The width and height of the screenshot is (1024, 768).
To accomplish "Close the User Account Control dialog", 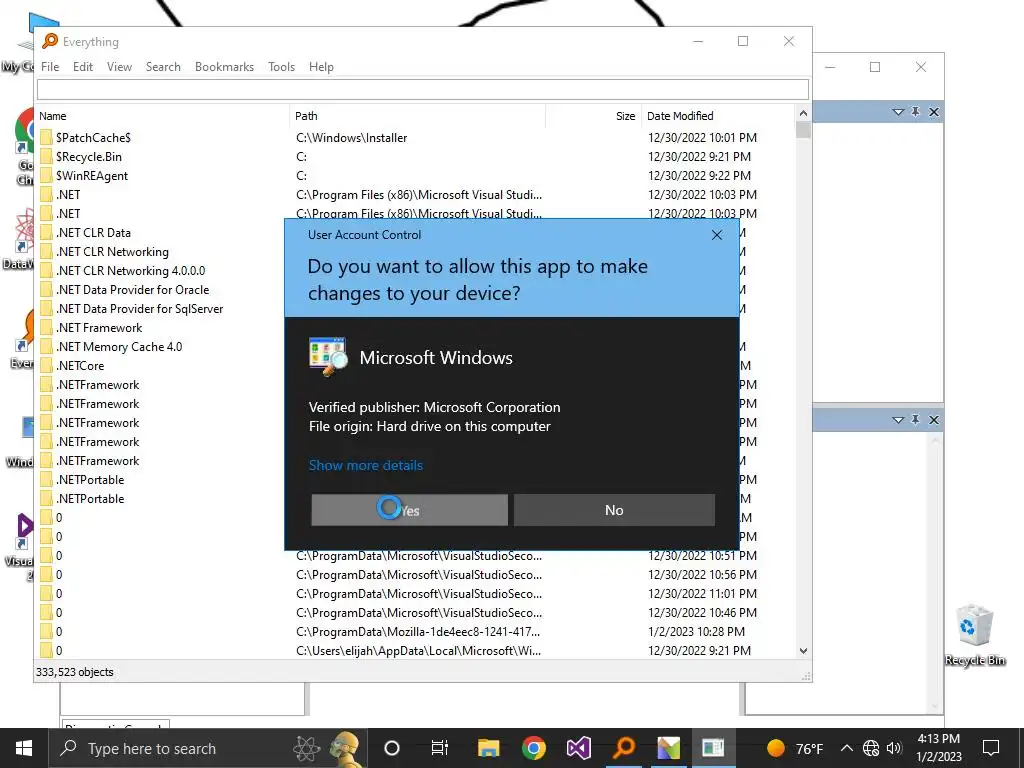I will pyautogui.click(x=716, y=235).
